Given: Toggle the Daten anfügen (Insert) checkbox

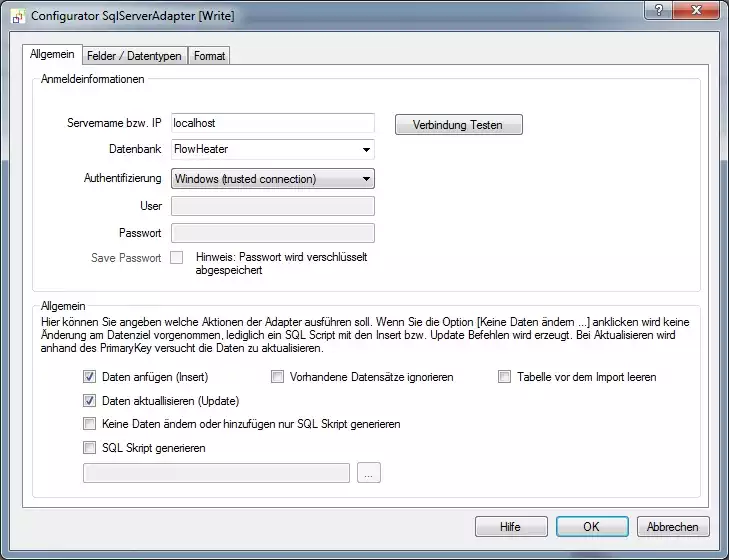Looking at the screenshot, I should click(90, 377).
